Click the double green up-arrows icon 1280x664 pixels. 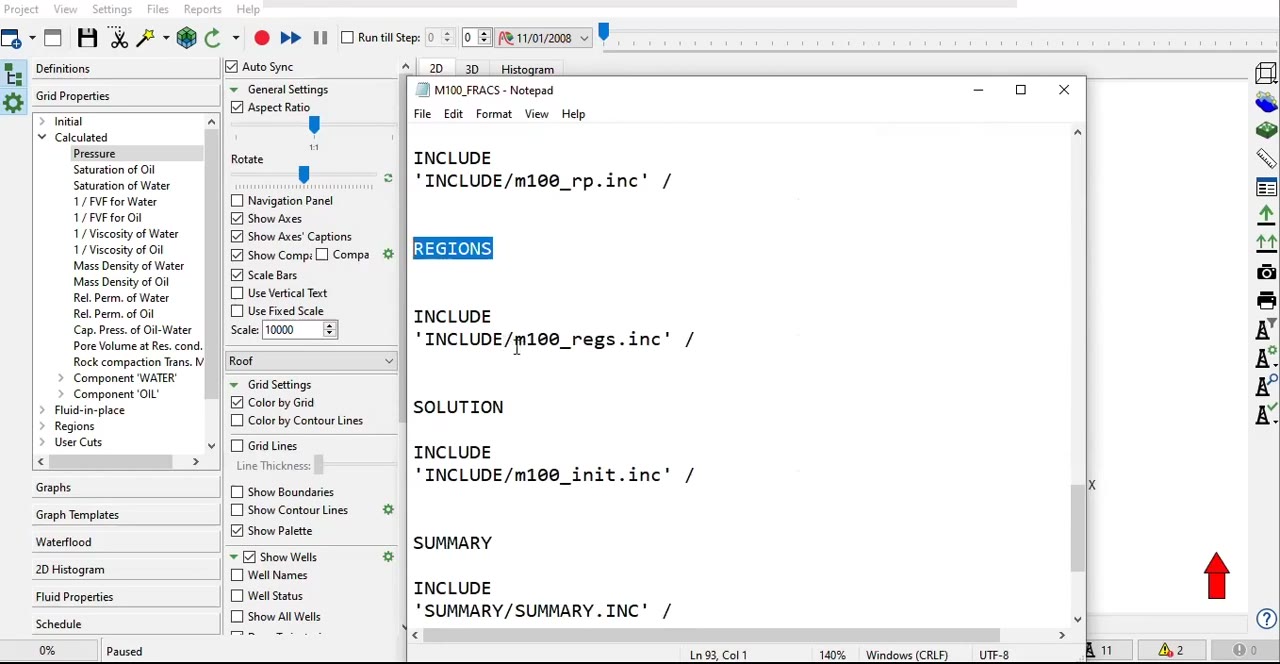coord(1266,243)
